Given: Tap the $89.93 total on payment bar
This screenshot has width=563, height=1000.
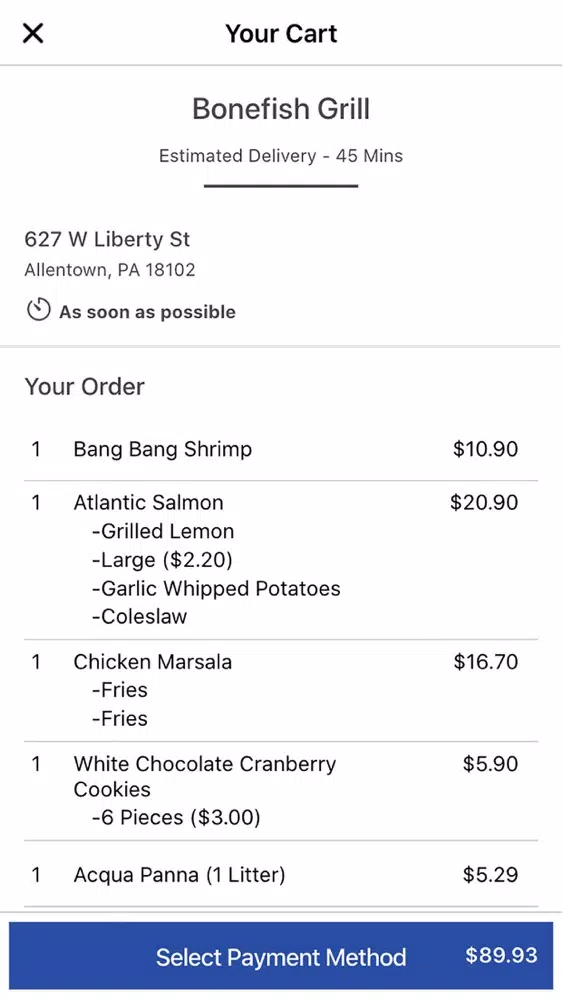Looking at the screenshot, I should click(501, 955).
